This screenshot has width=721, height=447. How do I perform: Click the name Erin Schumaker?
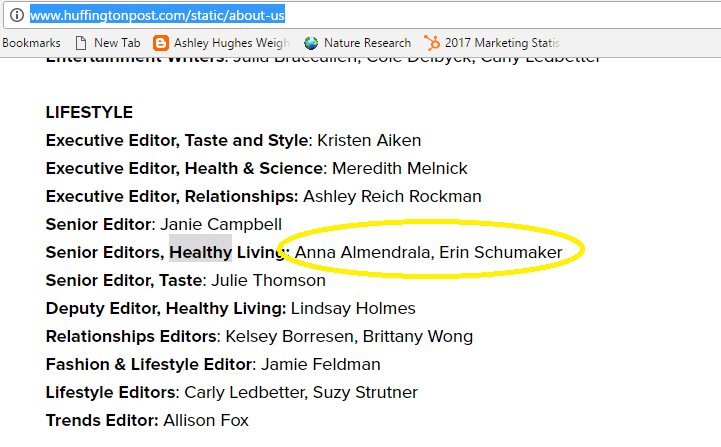point(500,252)
